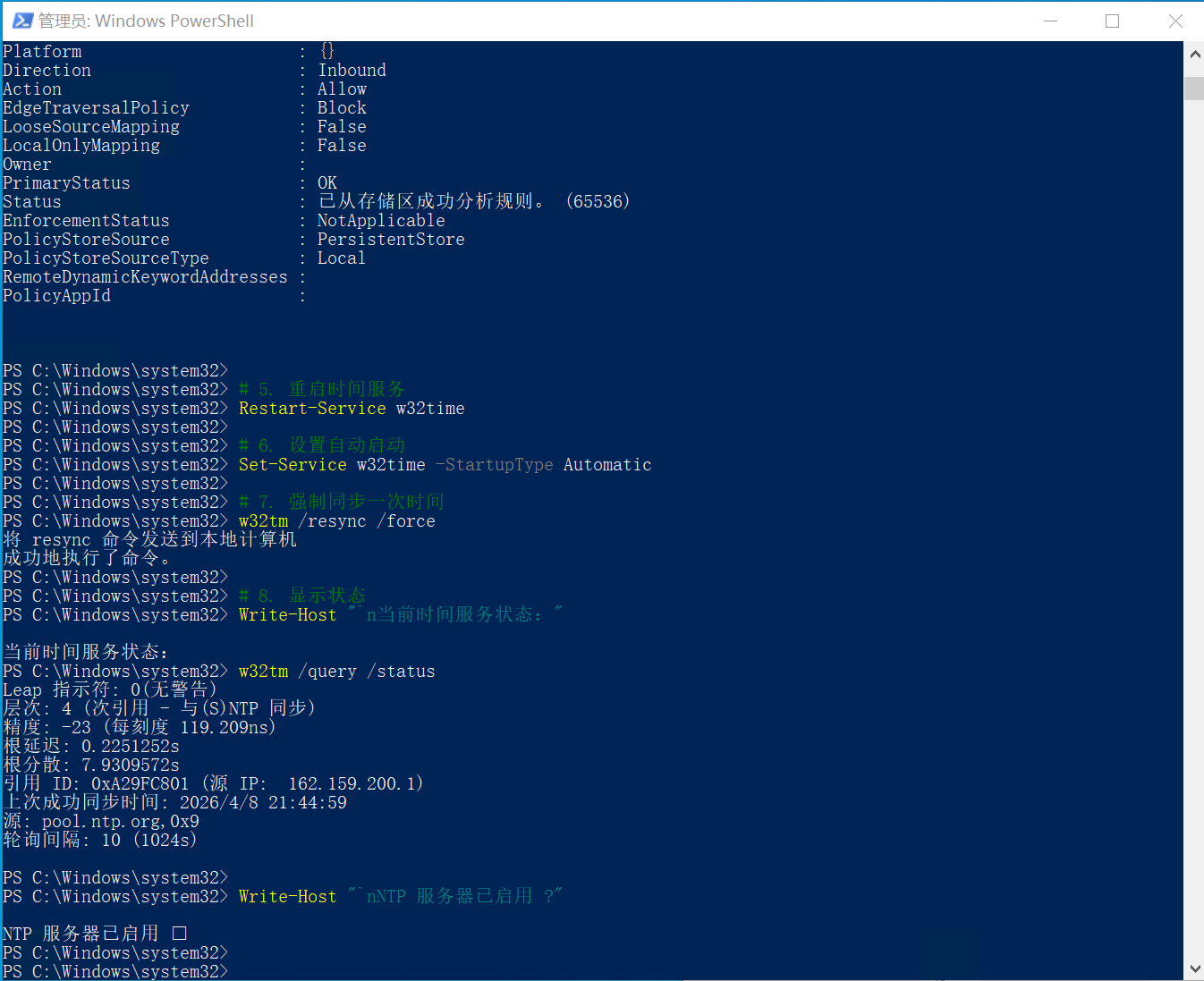Click the 'PersistentStore' value text
The image size is (1204, 981).
391,240
